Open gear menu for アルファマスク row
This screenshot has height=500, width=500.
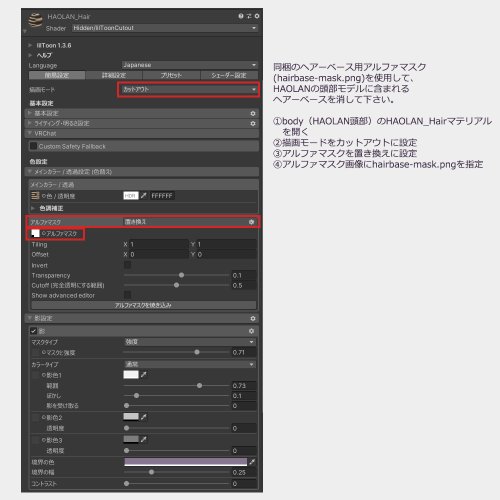(251, 222)
